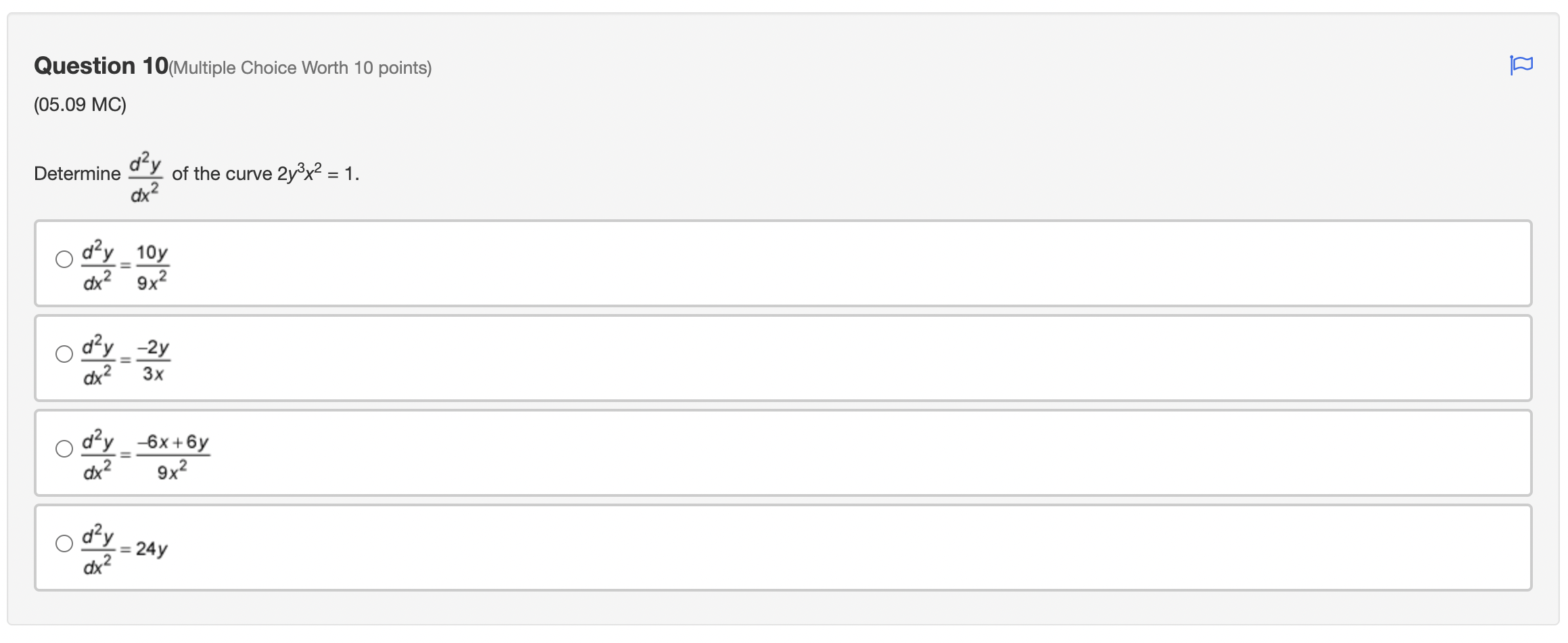Select the radio button for answer (-6x+6y)/9x²
The height and width of the screenshot is (643, 1568).
(63, 449)
